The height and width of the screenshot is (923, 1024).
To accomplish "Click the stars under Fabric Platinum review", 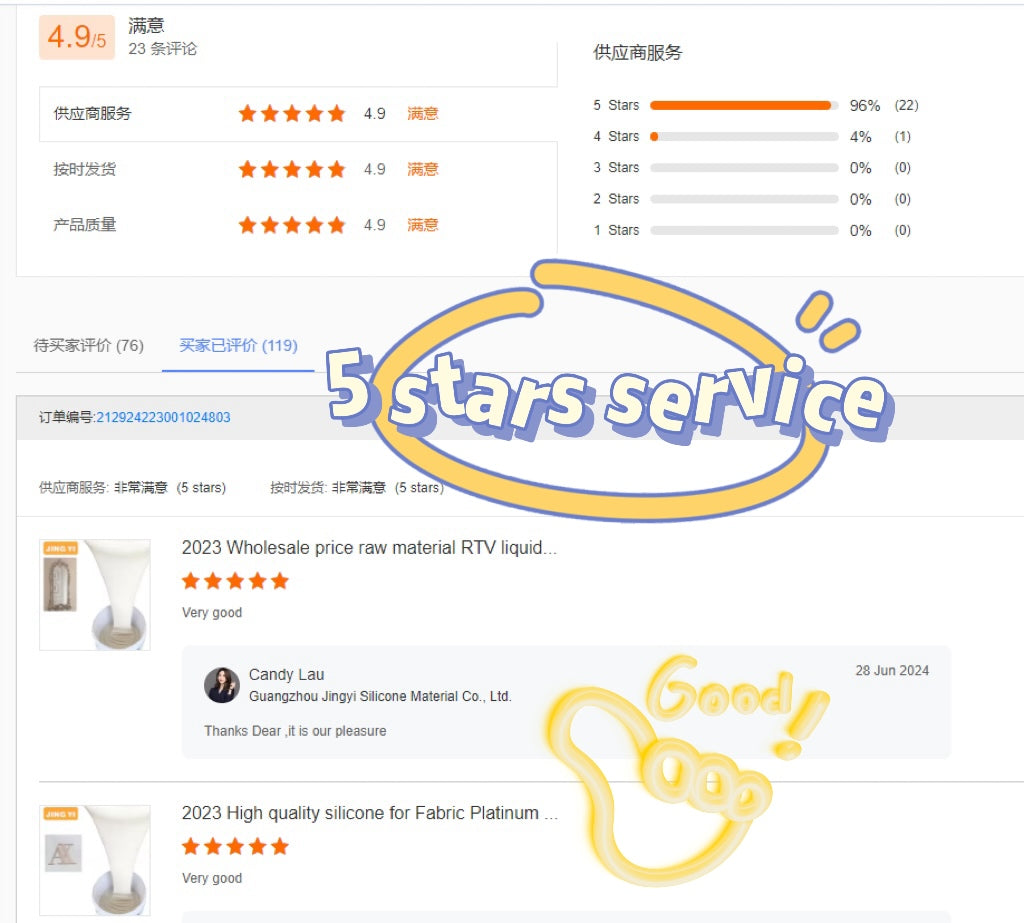I will pos(235,847).
